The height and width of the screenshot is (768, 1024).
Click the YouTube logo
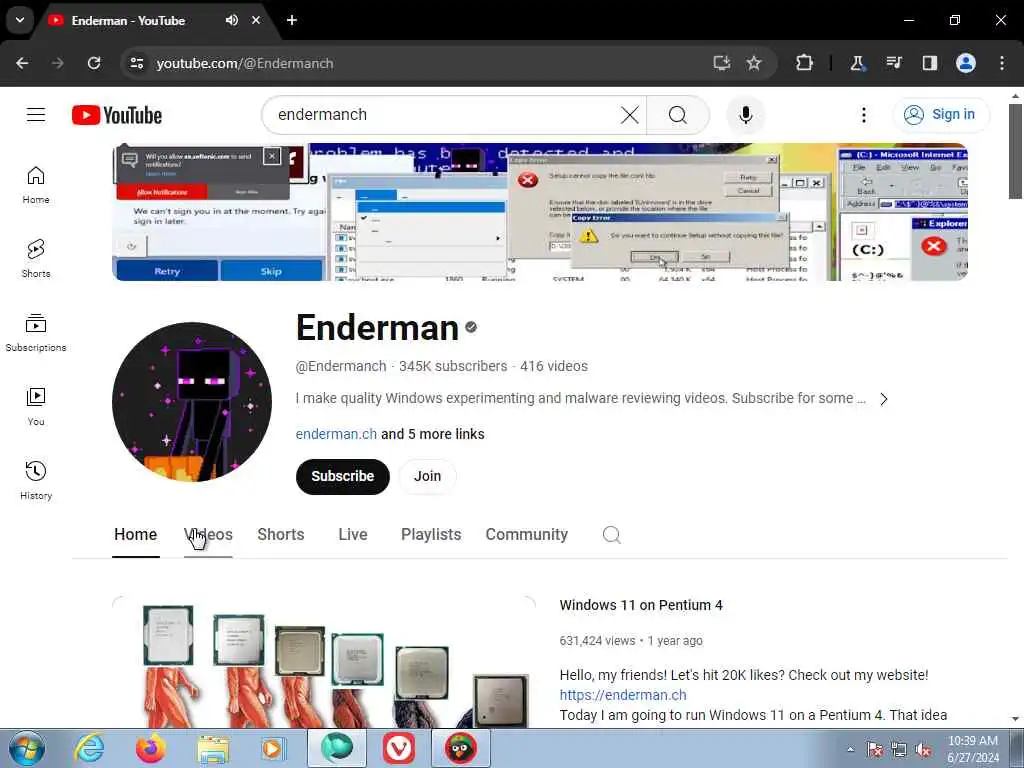click(x=117, y=115)
